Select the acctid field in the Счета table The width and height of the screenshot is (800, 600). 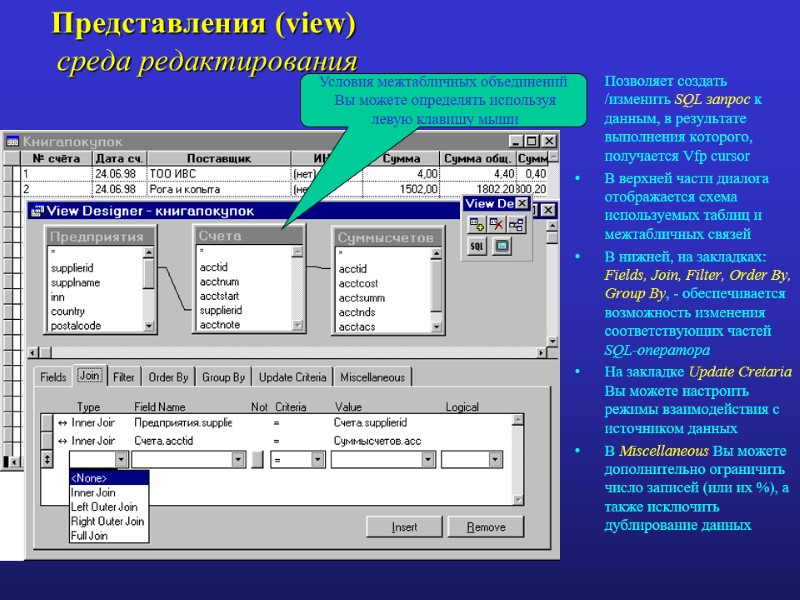212,267
